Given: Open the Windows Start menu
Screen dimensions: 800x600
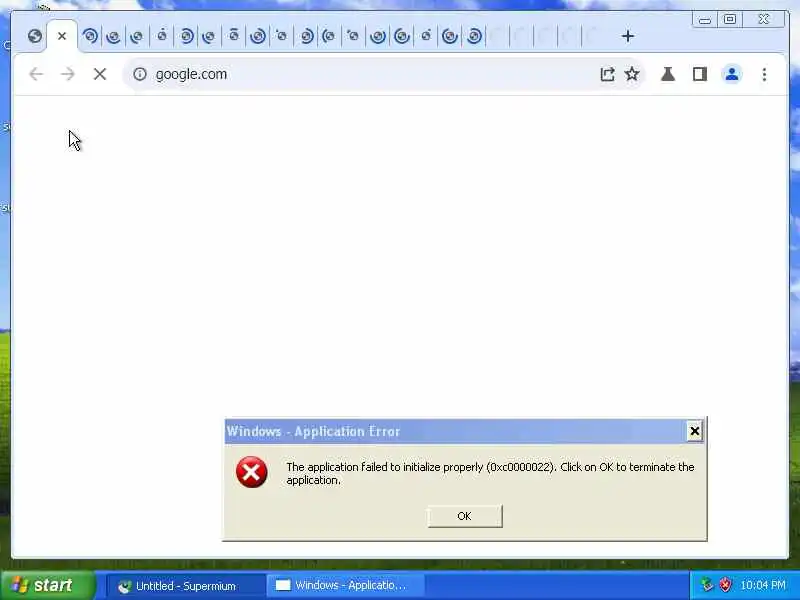Looking at the screenshot, I should pyautogui.click(x=48, y=585).
